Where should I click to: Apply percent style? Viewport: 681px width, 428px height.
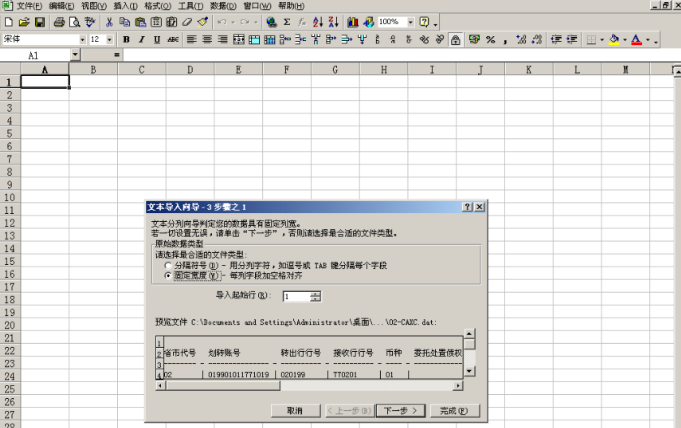coord(491,40)
